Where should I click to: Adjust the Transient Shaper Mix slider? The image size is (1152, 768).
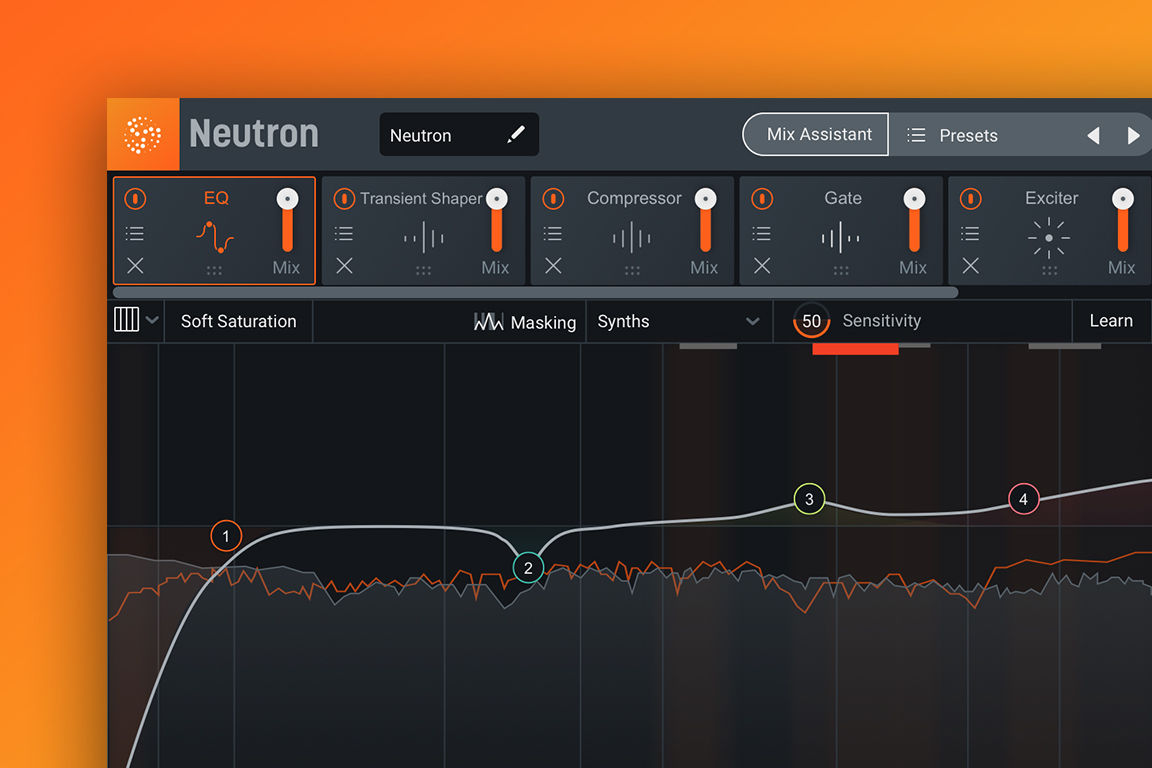497,220
